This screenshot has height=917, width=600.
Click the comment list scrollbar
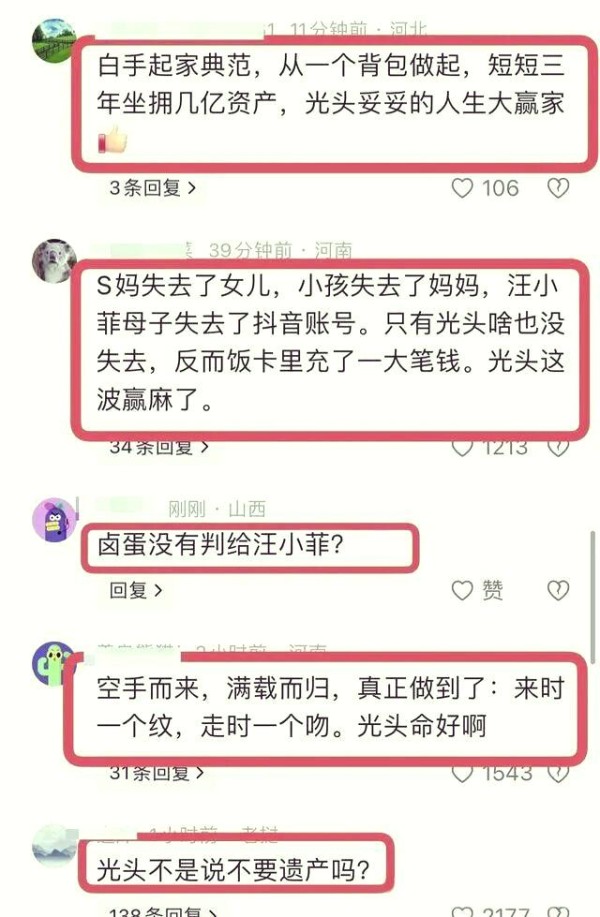pos(593,597)
